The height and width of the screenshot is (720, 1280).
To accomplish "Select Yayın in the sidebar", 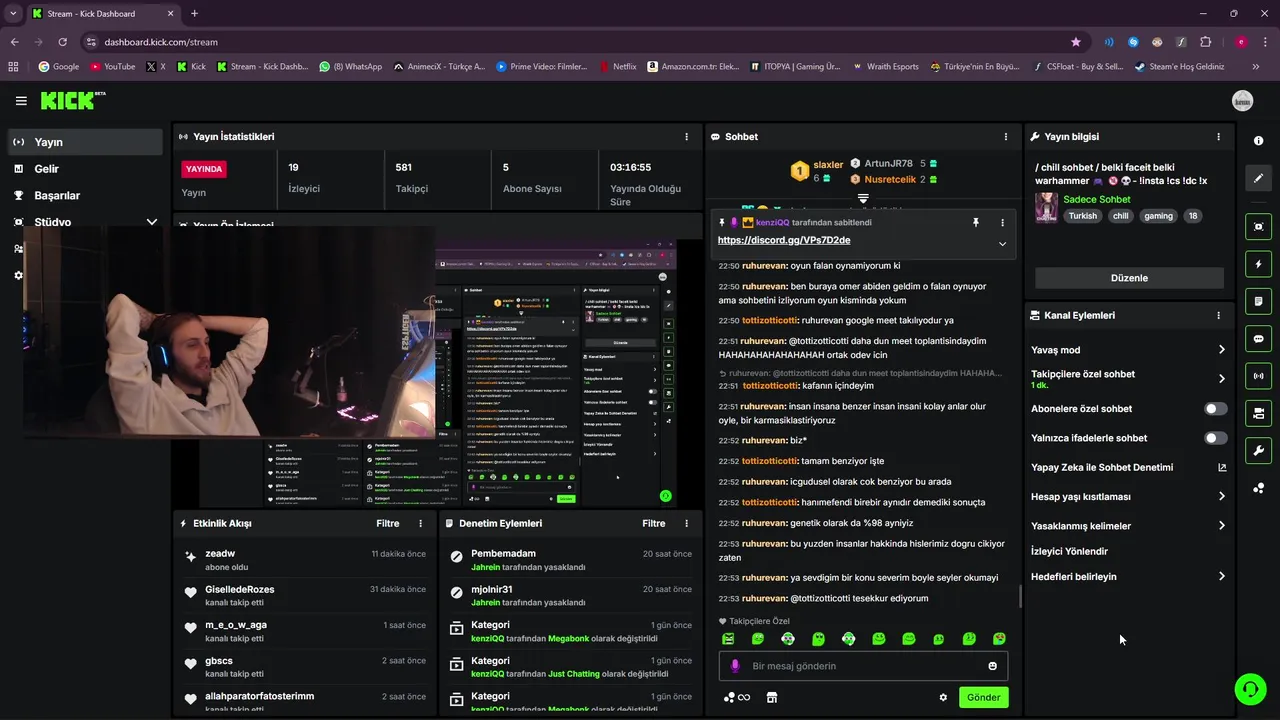I will (x=85, y=142).
